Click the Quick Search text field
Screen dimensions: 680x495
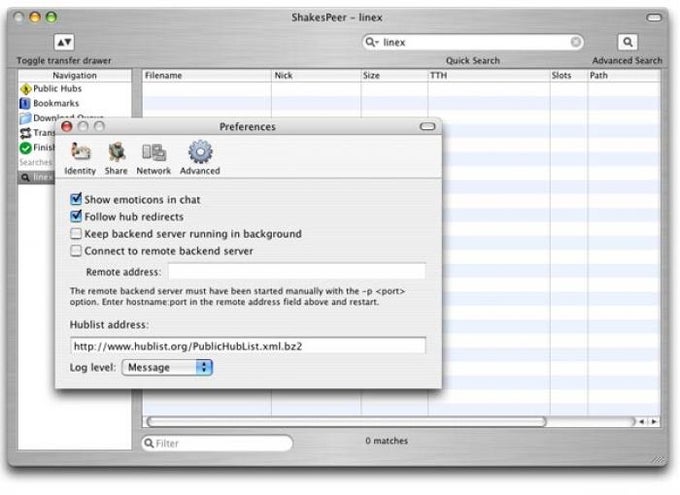click(x=473, y=42)
